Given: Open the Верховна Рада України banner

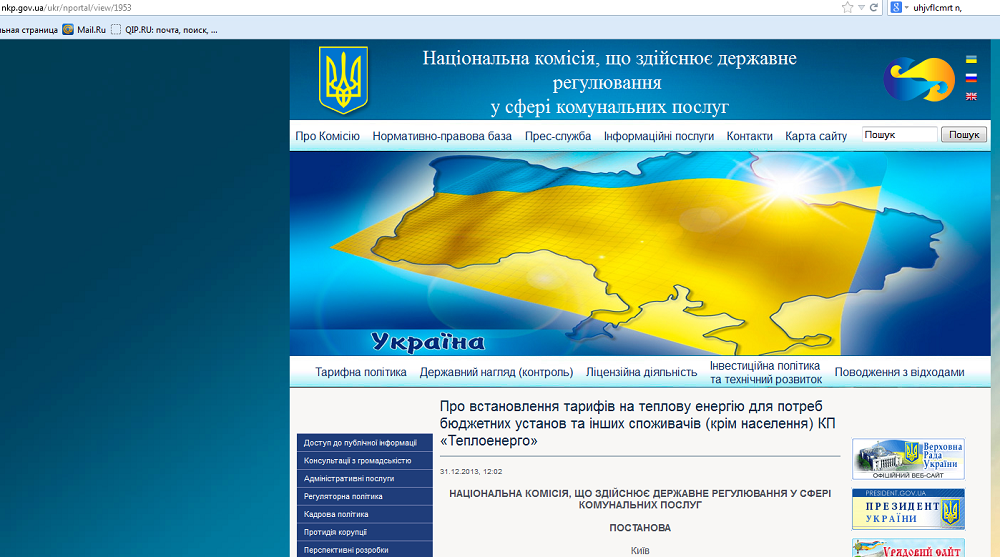Looking at the screenshot, I should (908, 459).
